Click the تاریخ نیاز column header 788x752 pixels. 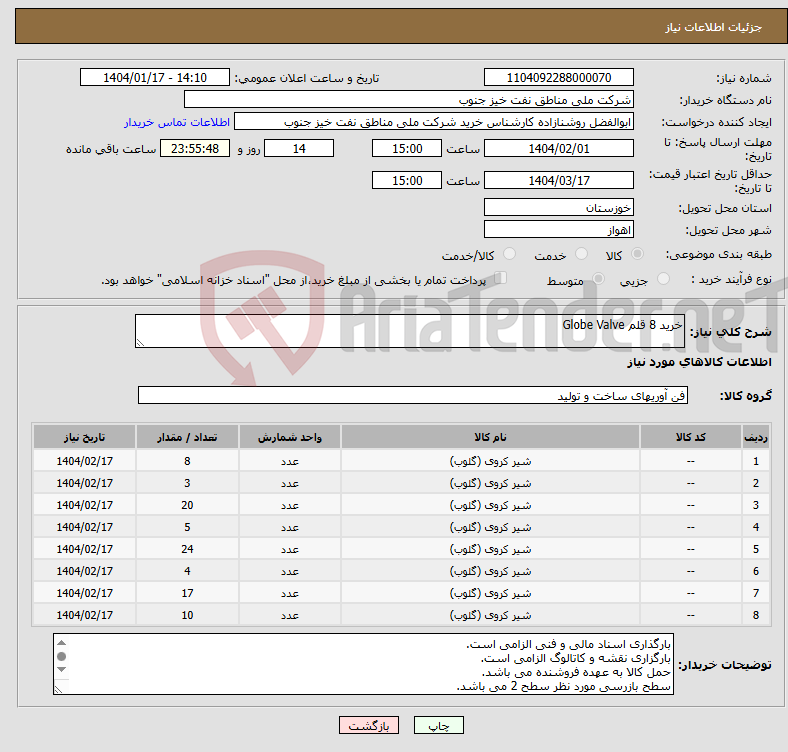(x=85, y=438)
